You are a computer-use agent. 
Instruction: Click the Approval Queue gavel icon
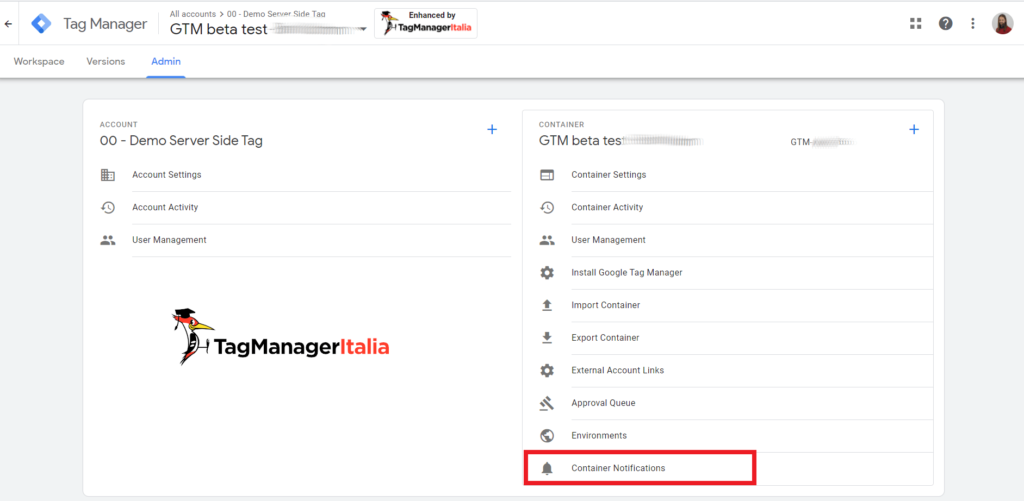pyautogui.click(x=547, y=403)
